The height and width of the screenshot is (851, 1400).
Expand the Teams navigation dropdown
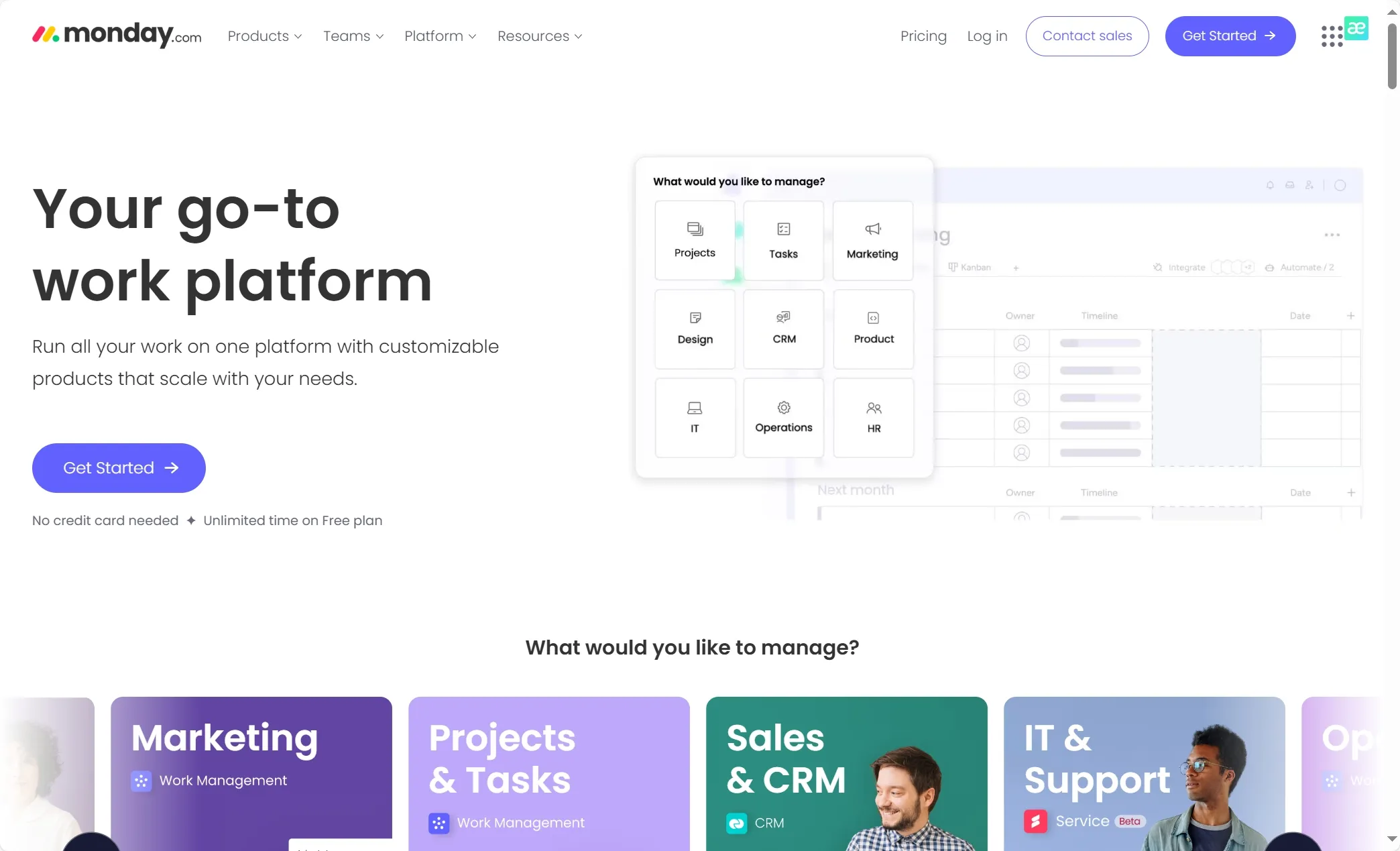click(353, 36)
